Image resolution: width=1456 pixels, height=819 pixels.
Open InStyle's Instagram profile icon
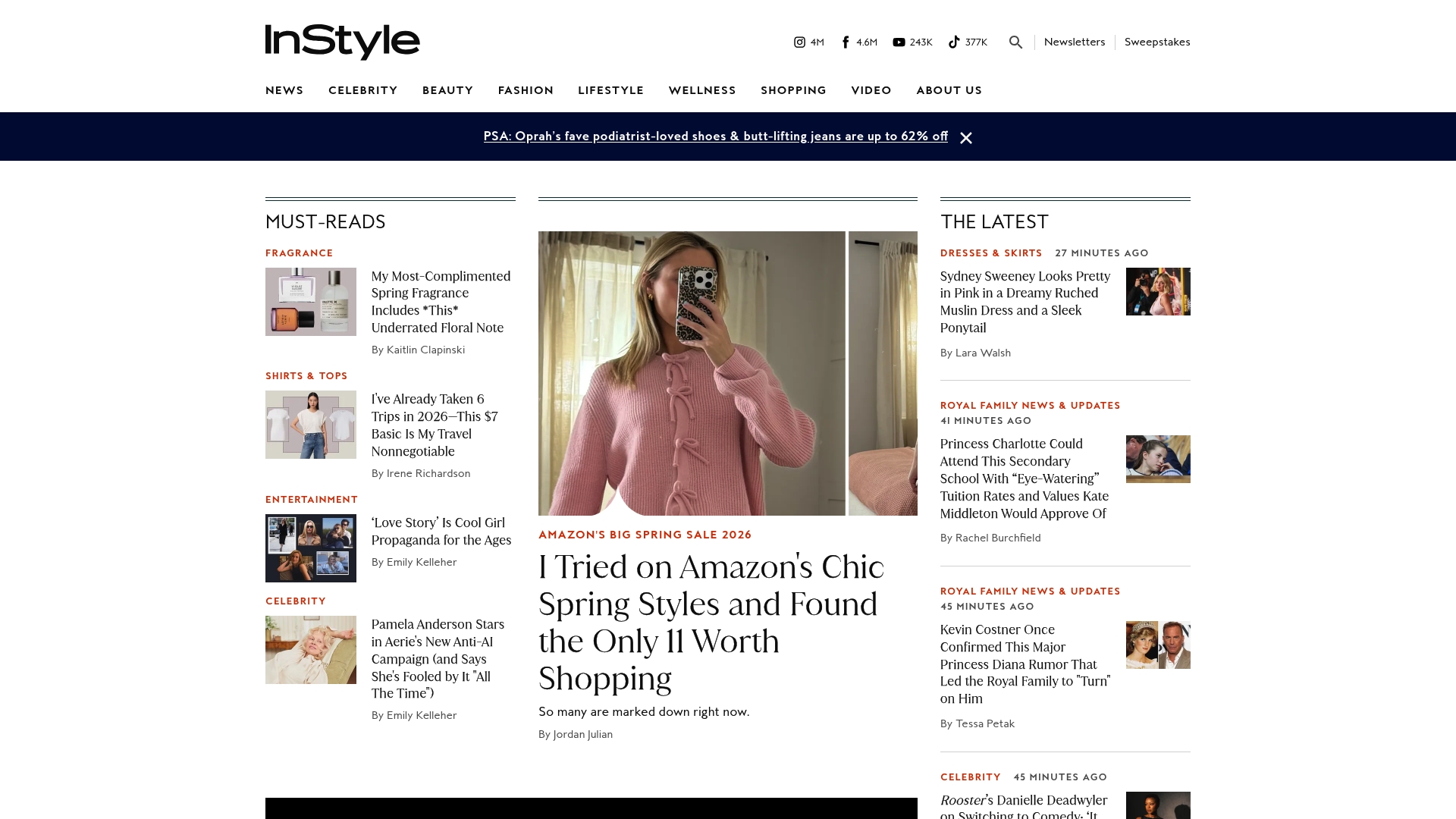[801, 42]
